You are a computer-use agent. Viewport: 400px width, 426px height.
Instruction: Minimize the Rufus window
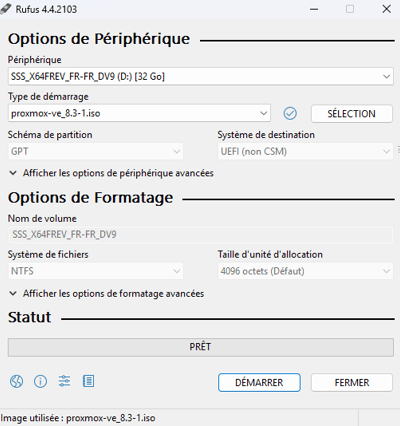tap(314, 9)
